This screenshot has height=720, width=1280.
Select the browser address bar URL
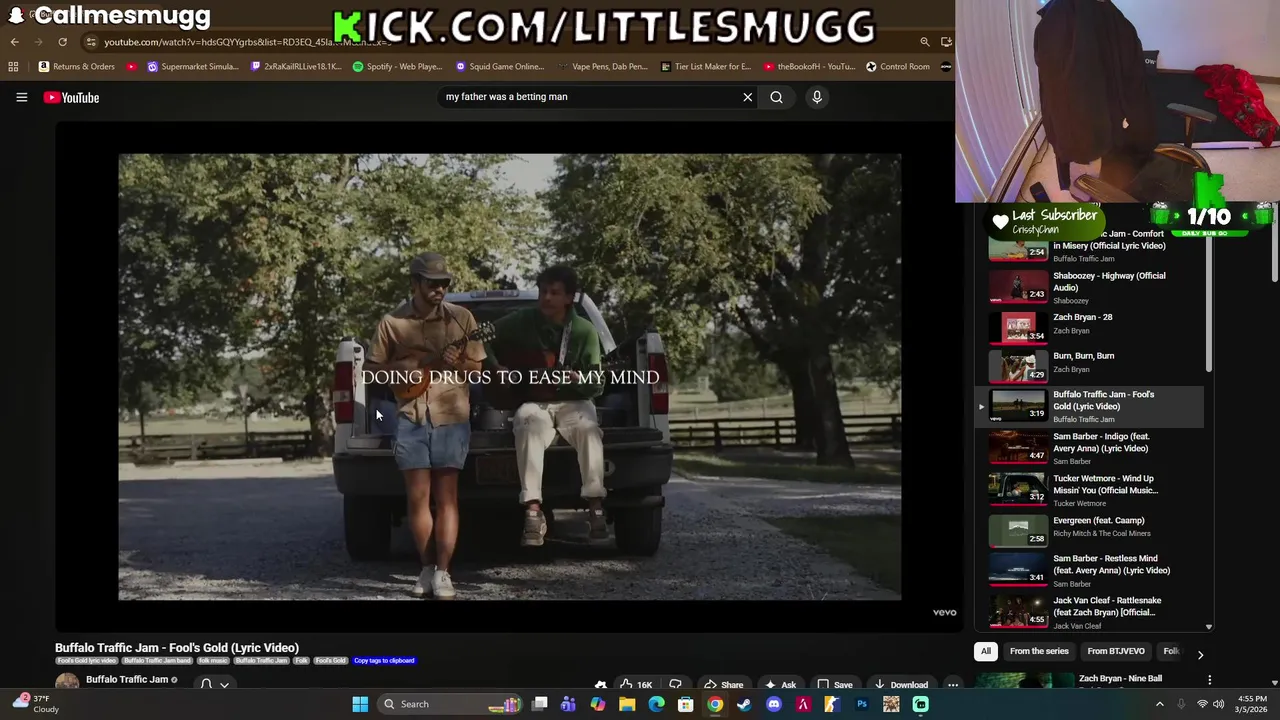tap(250, 42)
